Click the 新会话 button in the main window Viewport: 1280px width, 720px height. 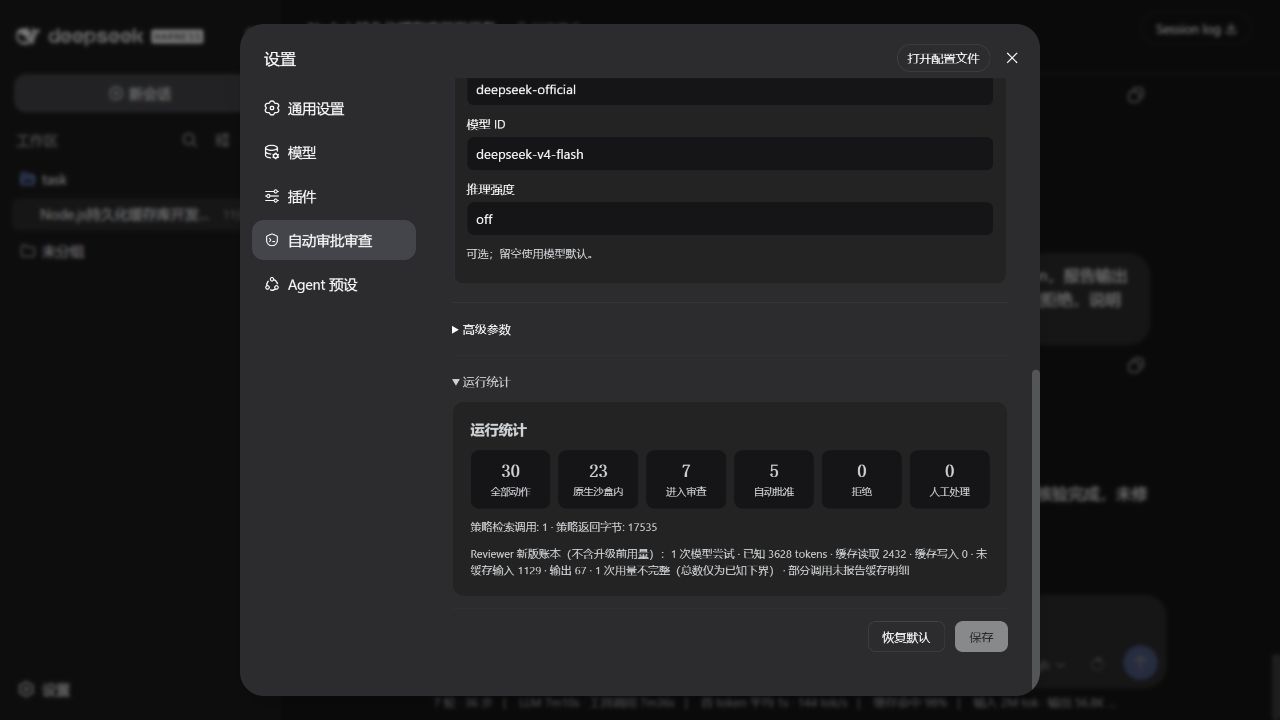pyautogui.click(x=141, y=93)
